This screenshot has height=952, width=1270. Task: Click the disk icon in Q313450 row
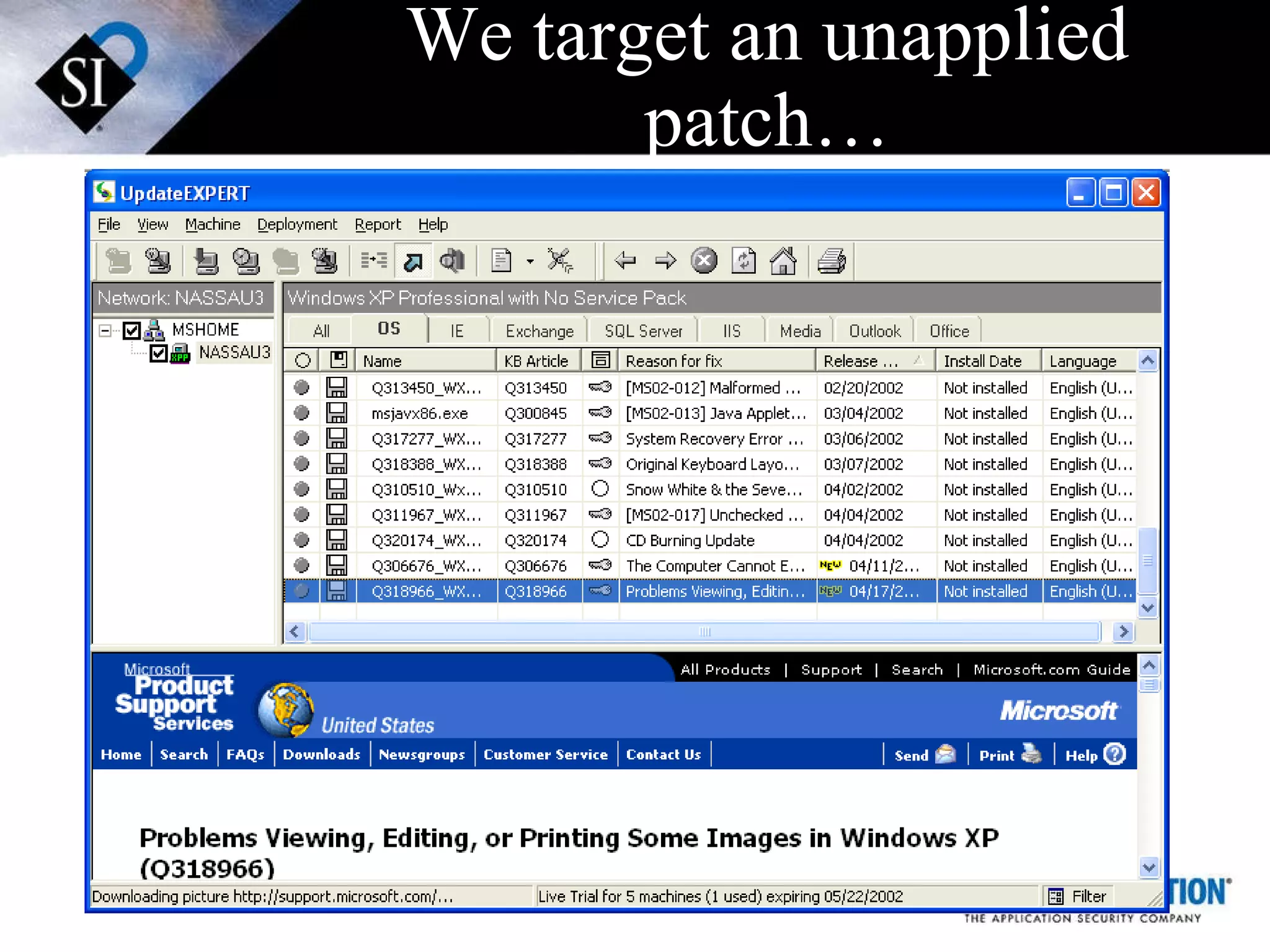click(x=337, y=387)
